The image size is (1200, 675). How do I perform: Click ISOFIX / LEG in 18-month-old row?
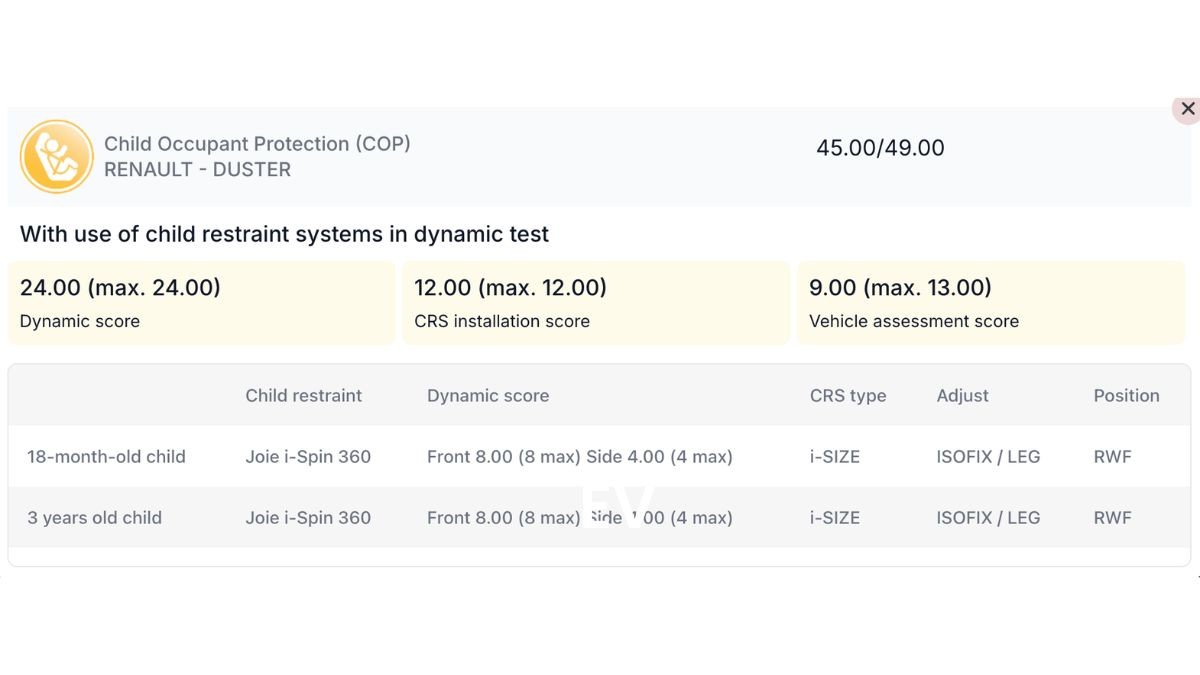pos(988,457)
